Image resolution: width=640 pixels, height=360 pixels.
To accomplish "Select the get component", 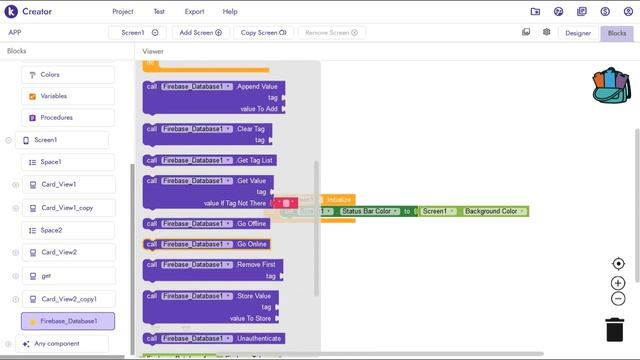I will [68, 276].
